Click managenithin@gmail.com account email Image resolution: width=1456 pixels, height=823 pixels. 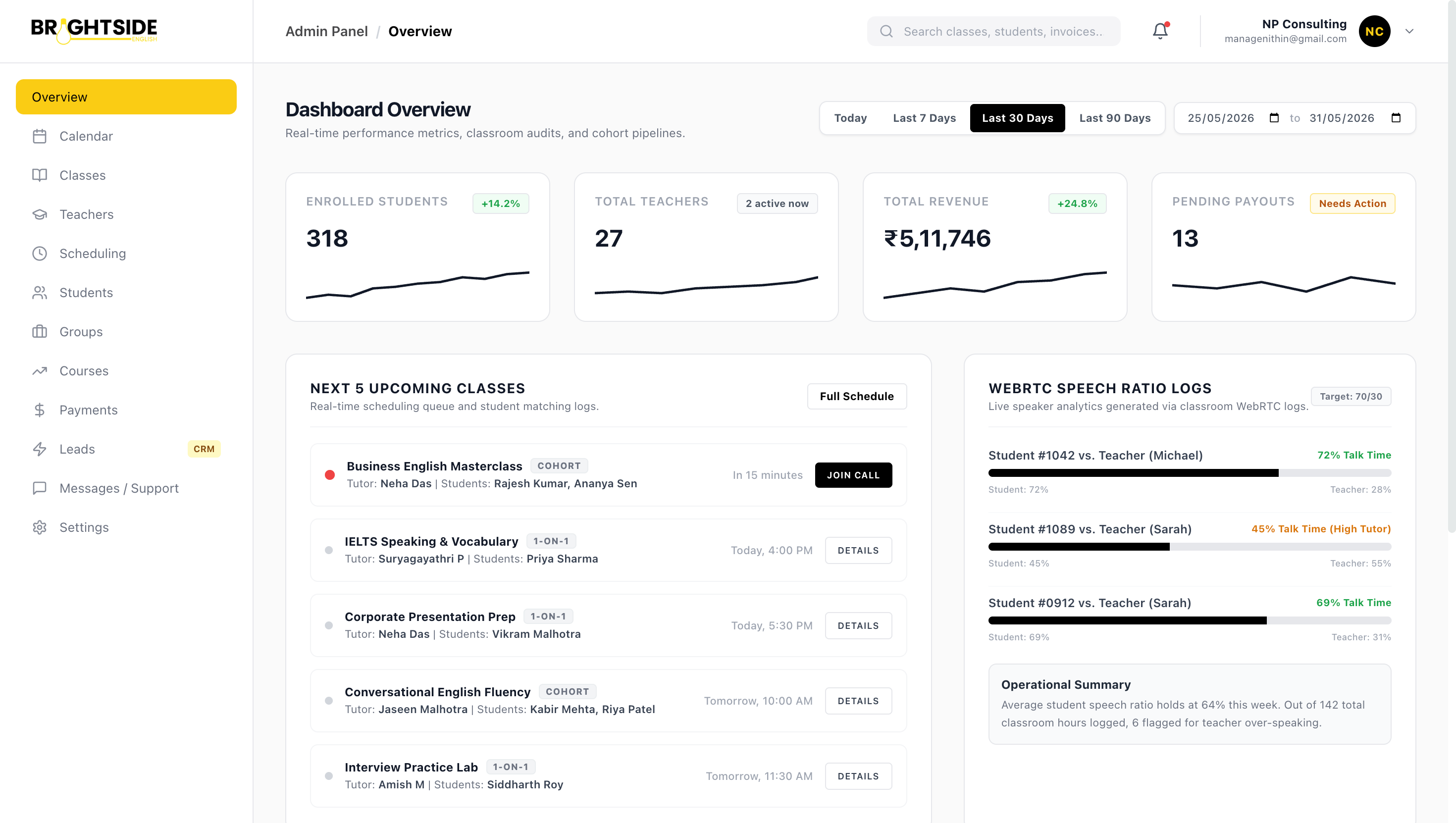tap(1285, 39)
